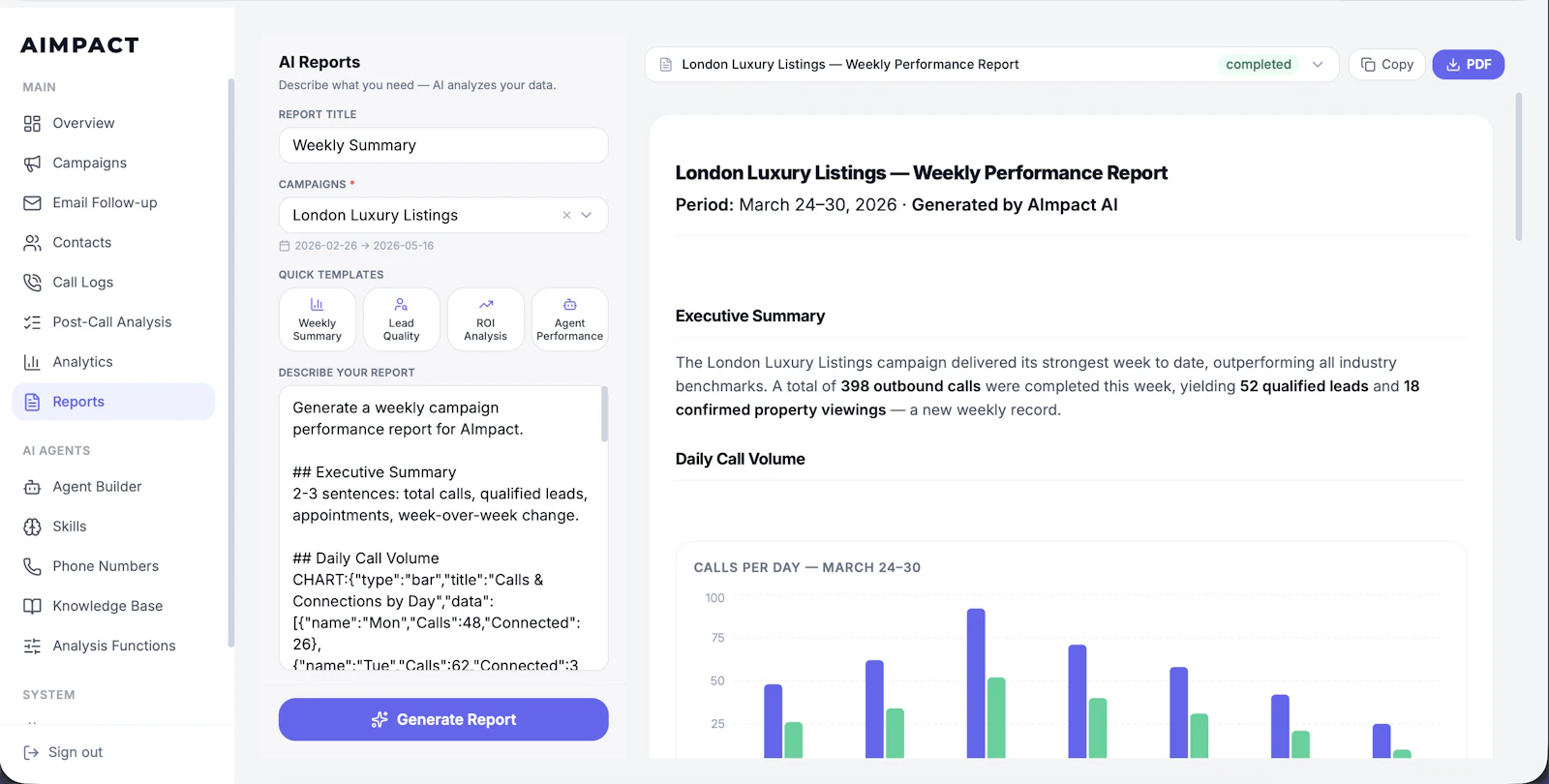Click the Knowledge Base book icon
1549x784 pixels.
(x=32, y=606)
